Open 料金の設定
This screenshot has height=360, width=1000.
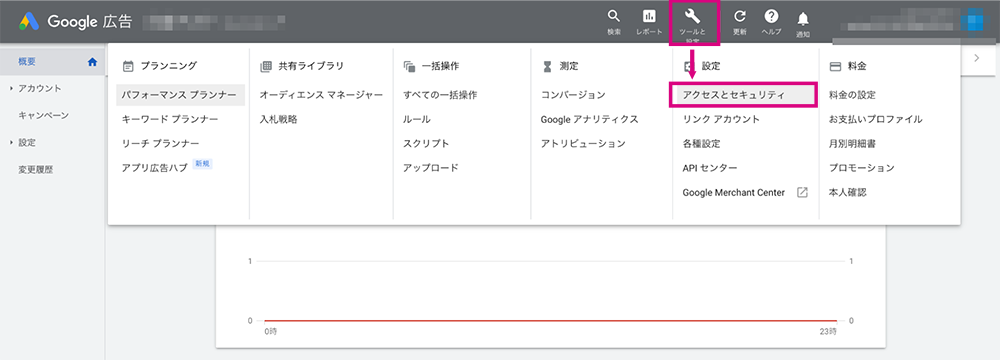click(x=853, y=95)
